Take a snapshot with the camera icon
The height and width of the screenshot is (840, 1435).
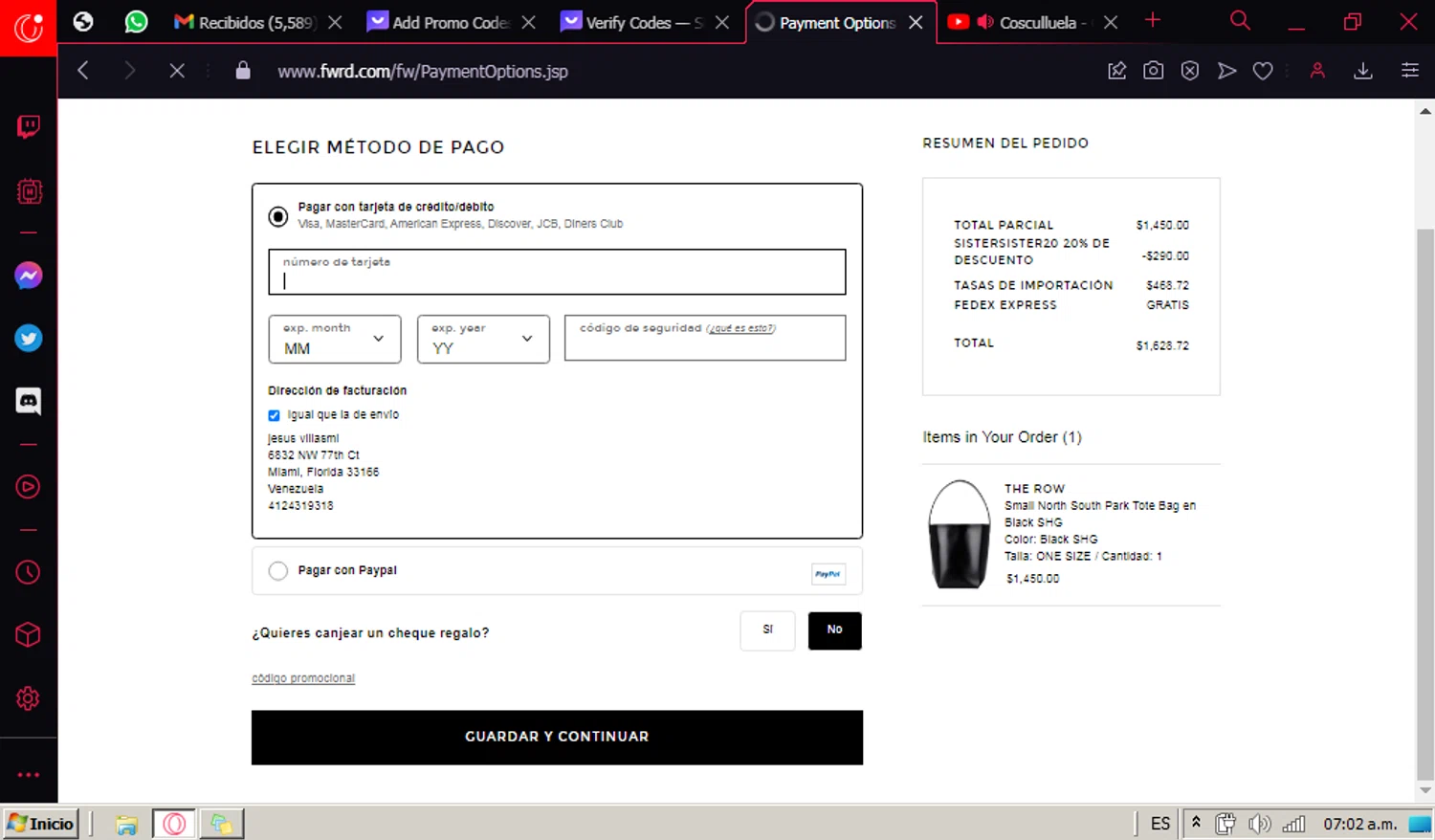point(1154,71)
